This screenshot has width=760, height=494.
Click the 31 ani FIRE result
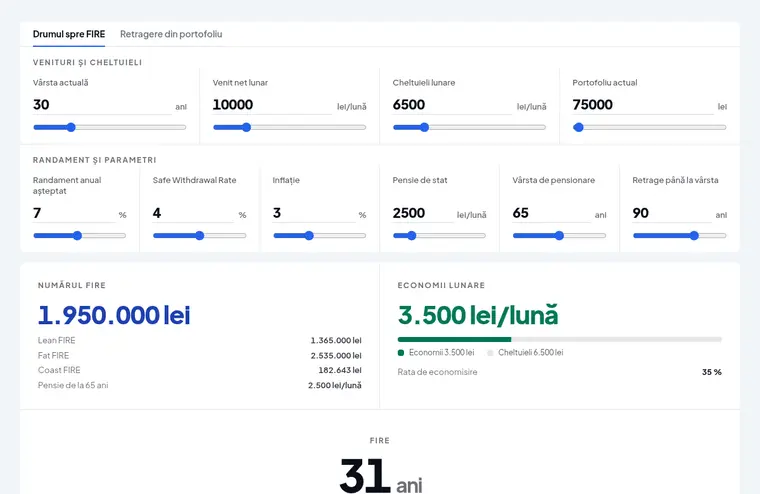(x=380, y=476)
